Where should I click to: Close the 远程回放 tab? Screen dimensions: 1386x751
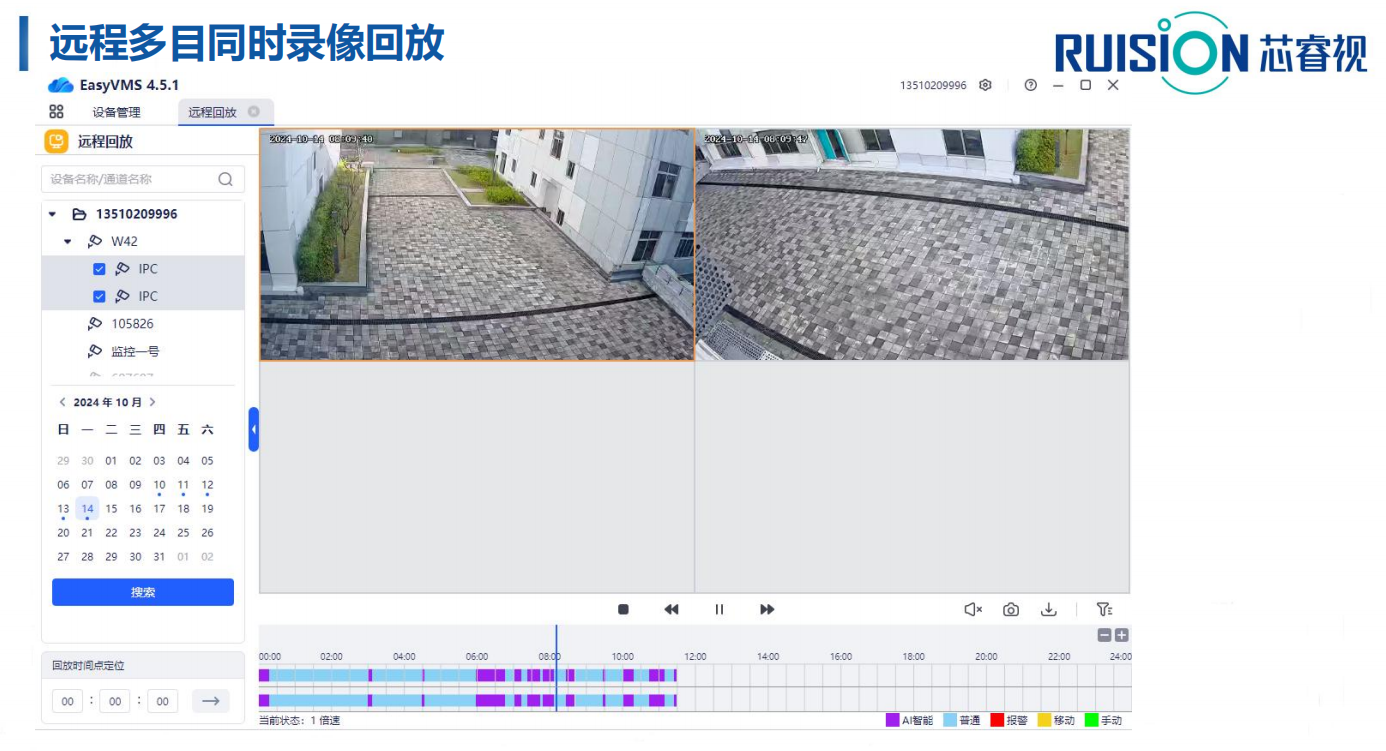[254, 112]
